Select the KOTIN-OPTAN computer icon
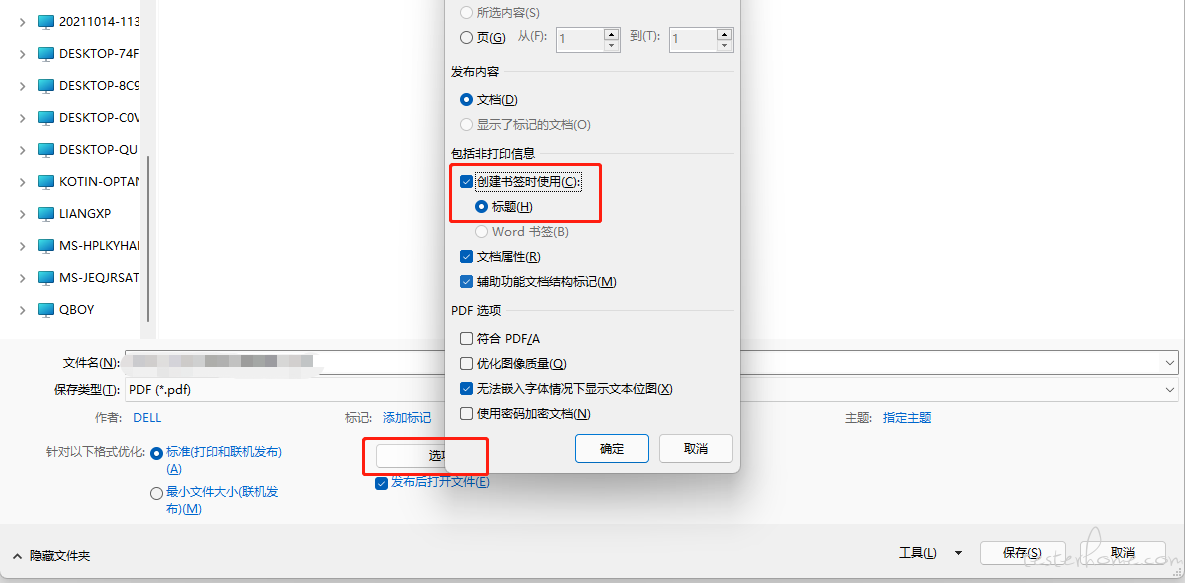Viewport: 1185px width, 583px height. point(46,181)
